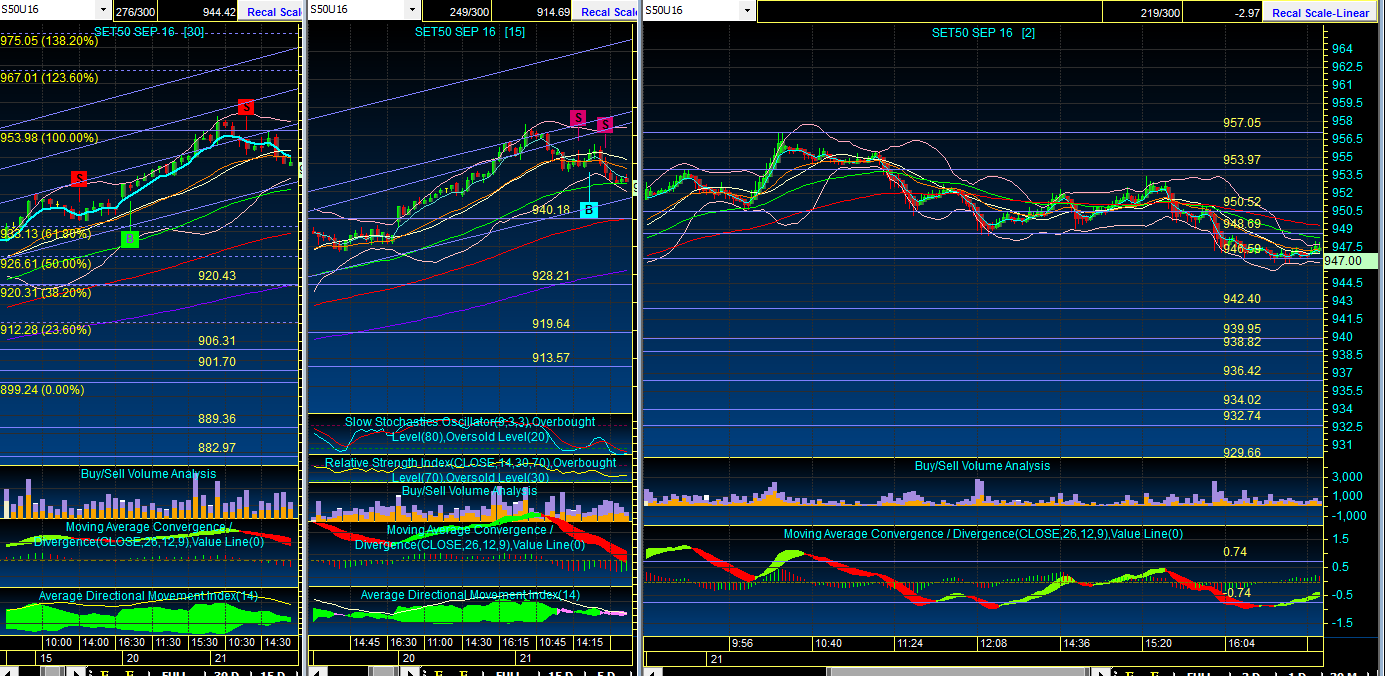Open the symbol dropdown on the 15-minute chart
The image size is (1385, 676).
pyautogui.click(x=411, y=11)
